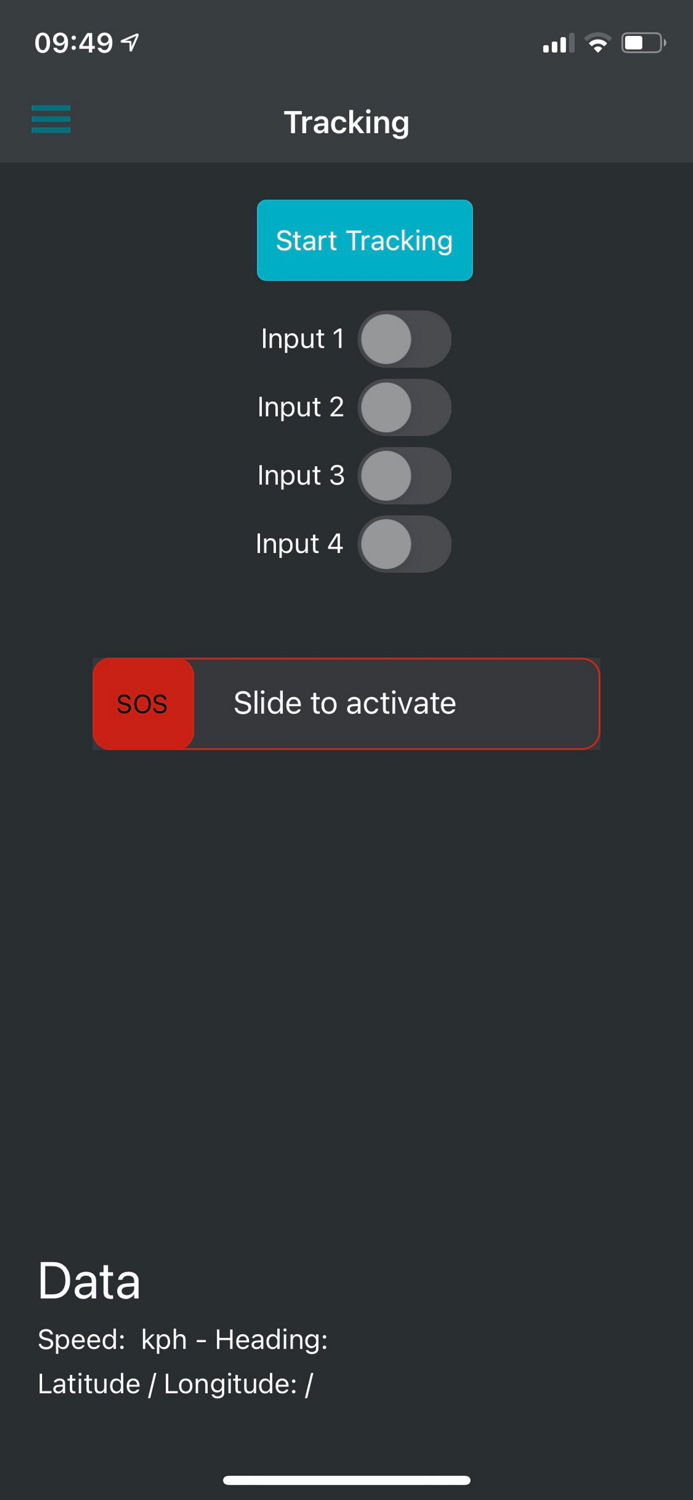
Task: Tap the location arrow next to the clock
Action: click(128, 41)
